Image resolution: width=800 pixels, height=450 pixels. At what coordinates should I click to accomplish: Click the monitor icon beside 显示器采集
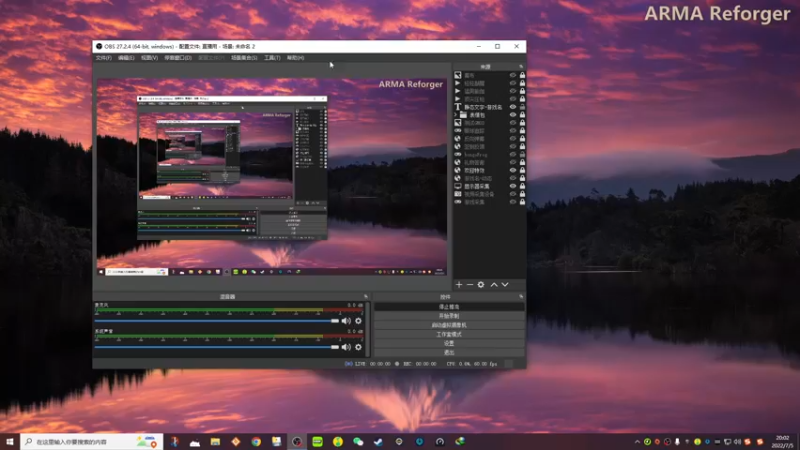(458, 186)
